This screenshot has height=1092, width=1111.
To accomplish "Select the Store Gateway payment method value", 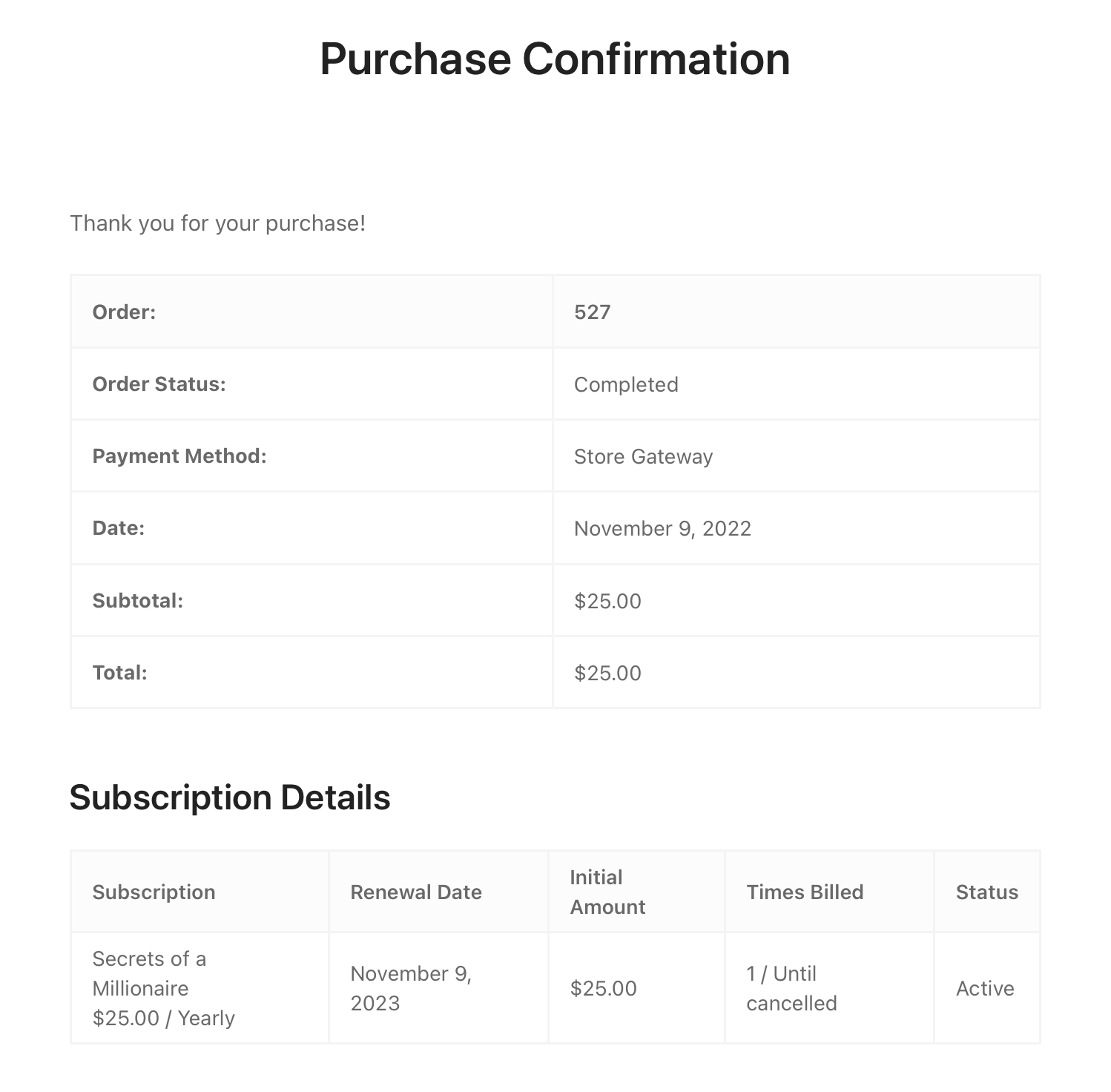I will coord(643,456).
